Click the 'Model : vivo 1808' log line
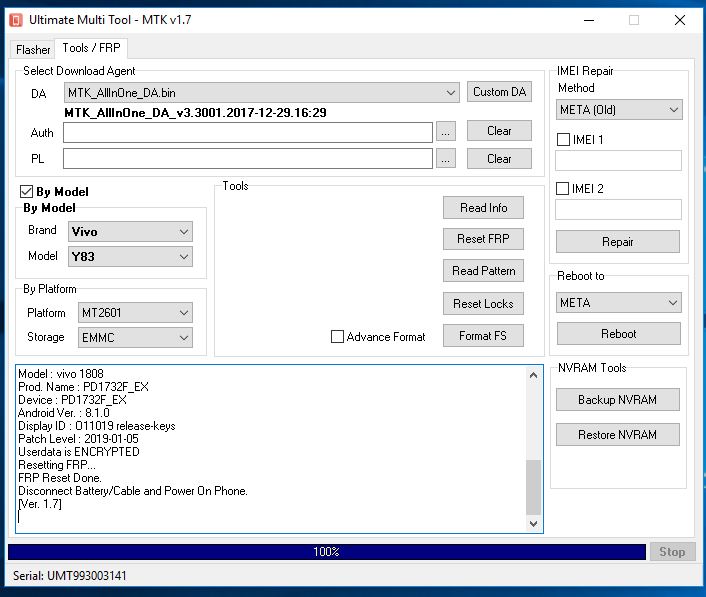 [61, 374]
